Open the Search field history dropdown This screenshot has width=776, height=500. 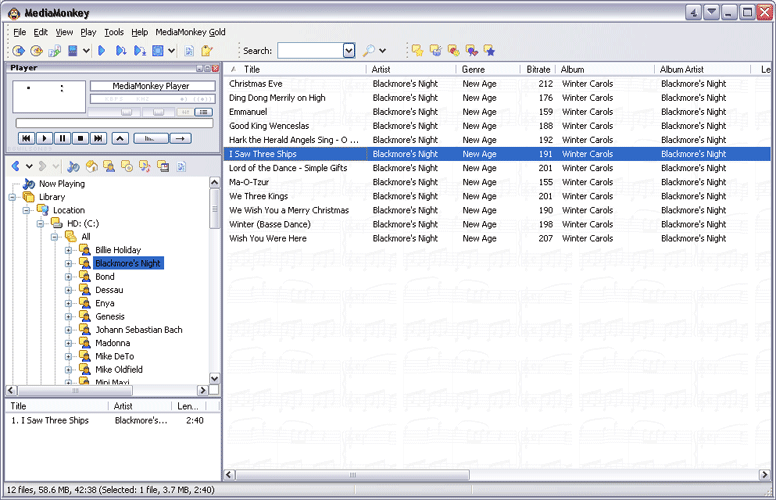(349, 50)
